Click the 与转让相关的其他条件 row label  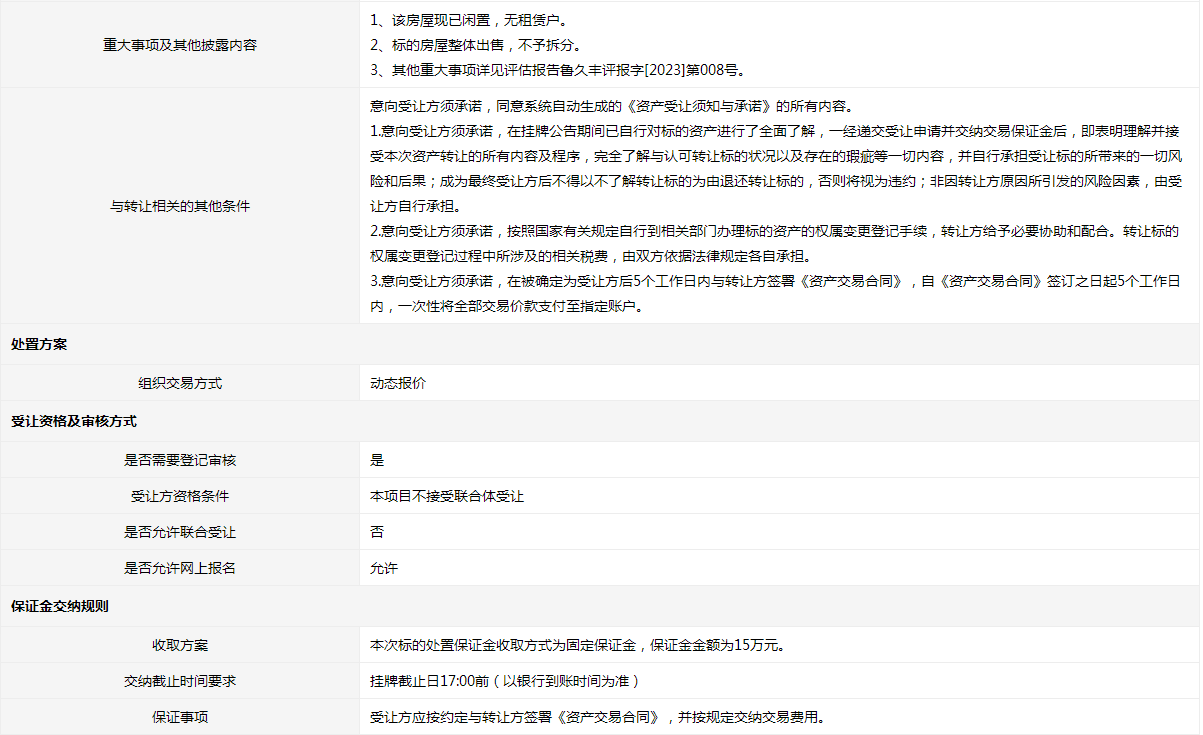(x=180, y=206)
